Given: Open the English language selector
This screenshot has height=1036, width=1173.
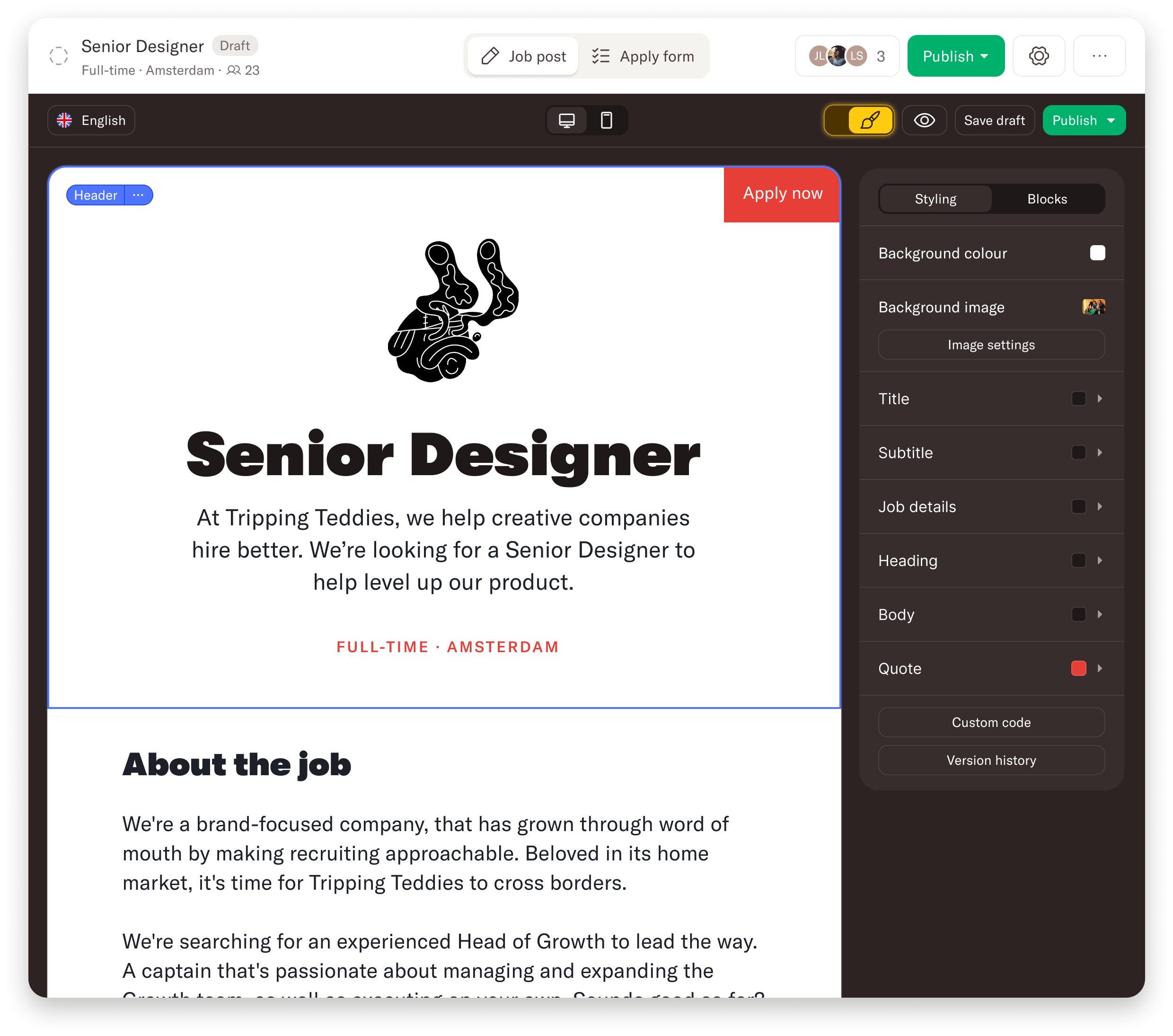Looking at the screenshot, I should click(x=91, y=121).
